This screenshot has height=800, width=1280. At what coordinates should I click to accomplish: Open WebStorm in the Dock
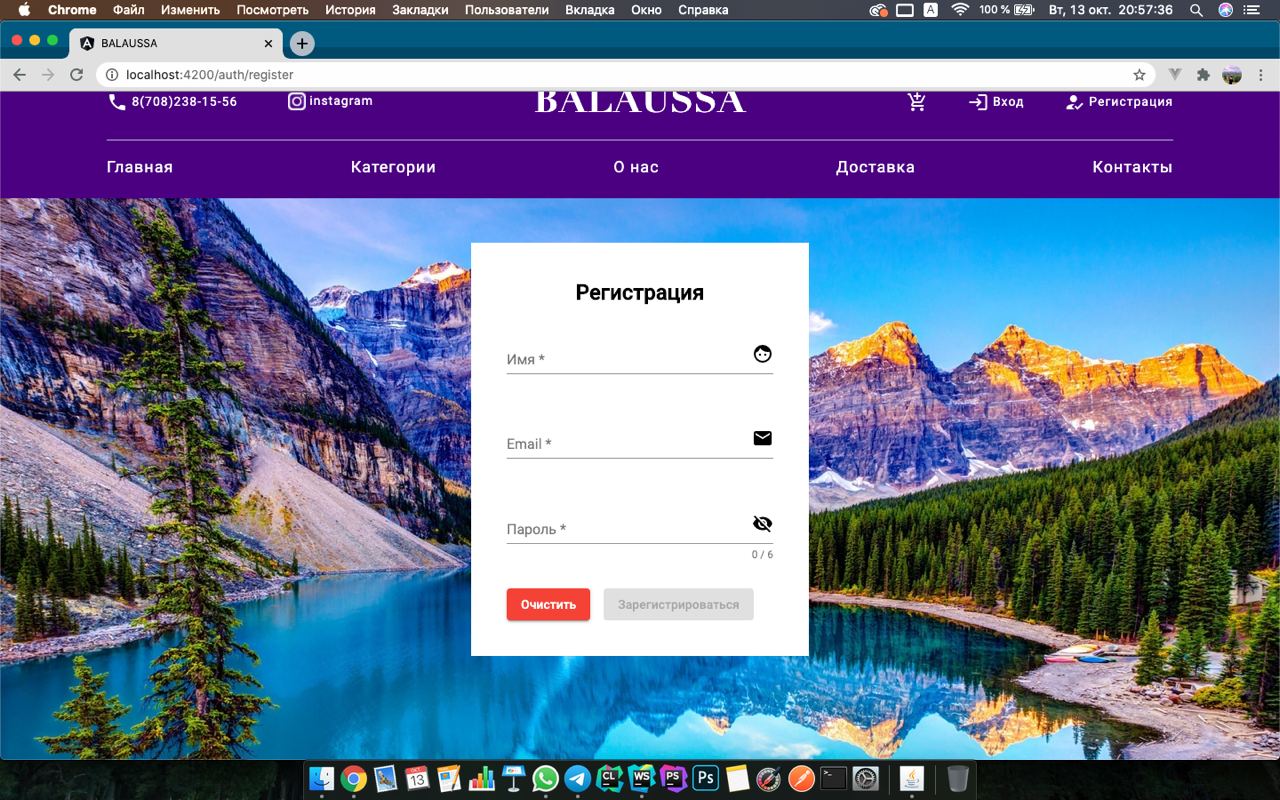click(x=641, y=778)
